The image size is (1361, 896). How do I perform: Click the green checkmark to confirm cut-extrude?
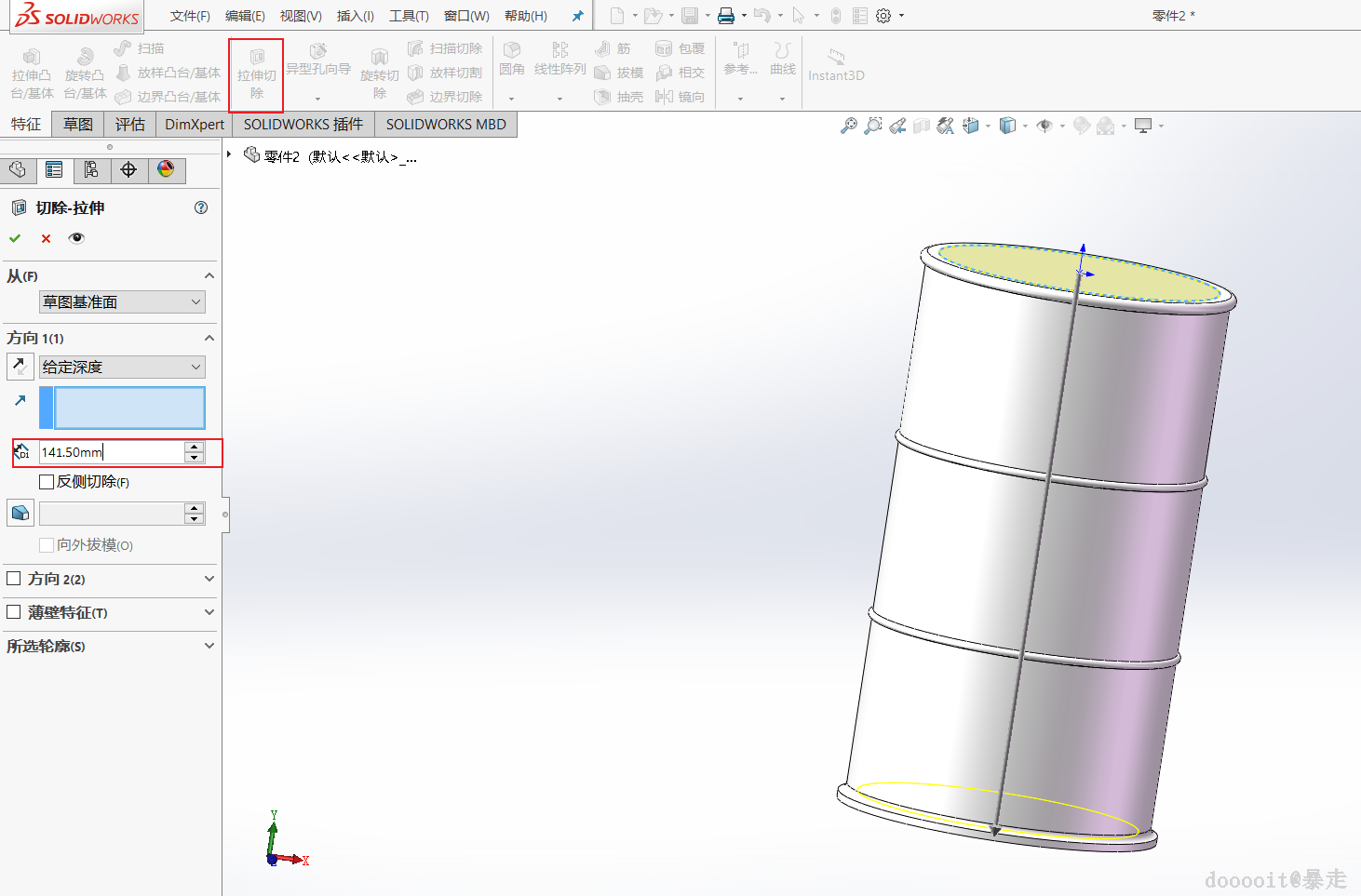click(x=15, y=238)
